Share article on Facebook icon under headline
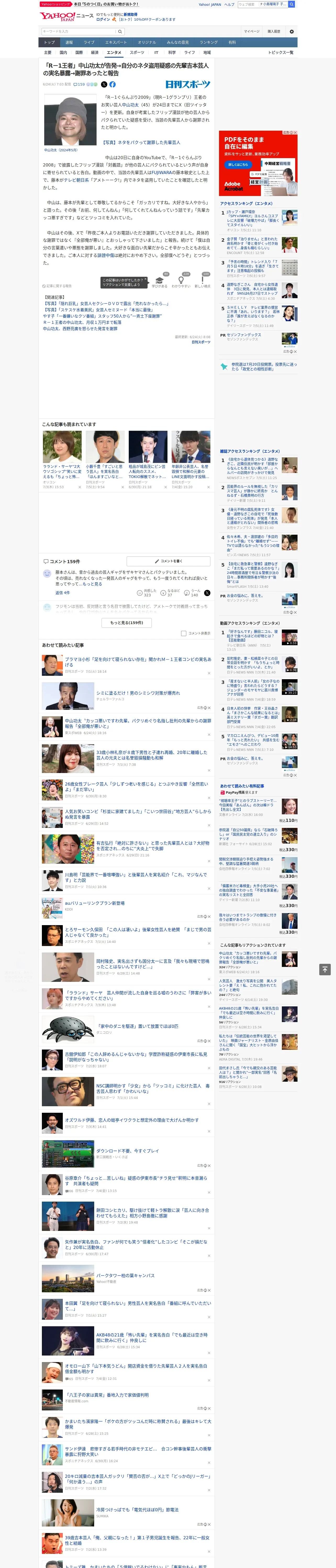Viewport: 336px width, 1568px height. [112, 85]
